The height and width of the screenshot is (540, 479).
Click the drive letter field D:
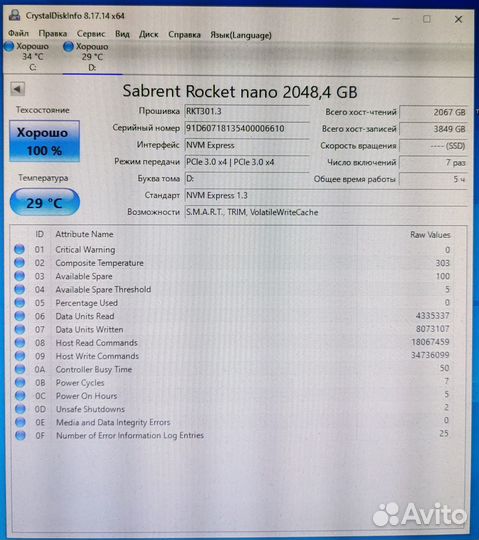click(x=247, y=179)
